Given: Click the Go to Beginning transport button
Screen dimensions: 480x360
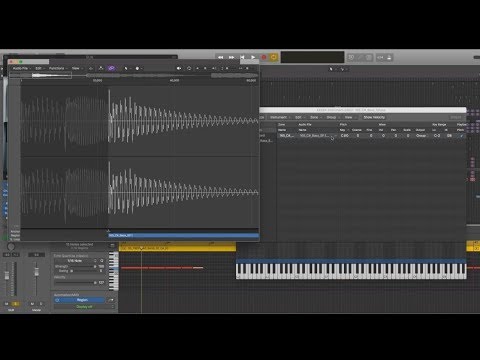Looking at the screenshot, I should pos(242,57).
